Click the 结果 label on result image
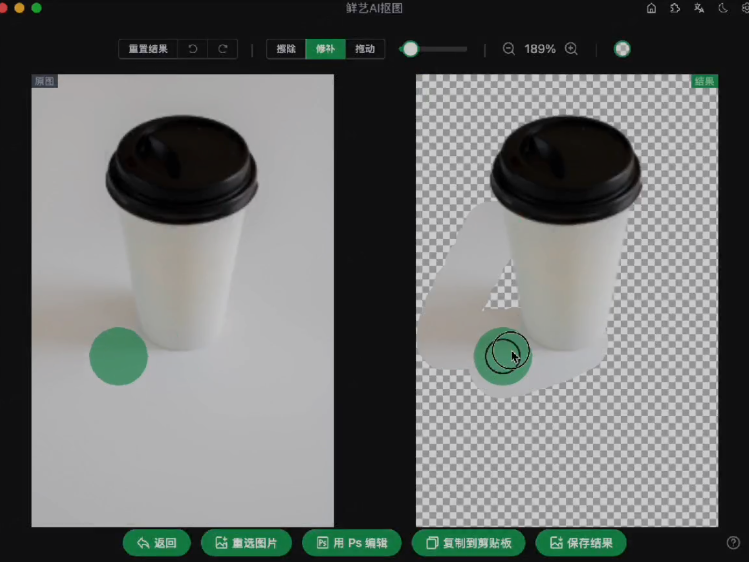 point(705,81)
